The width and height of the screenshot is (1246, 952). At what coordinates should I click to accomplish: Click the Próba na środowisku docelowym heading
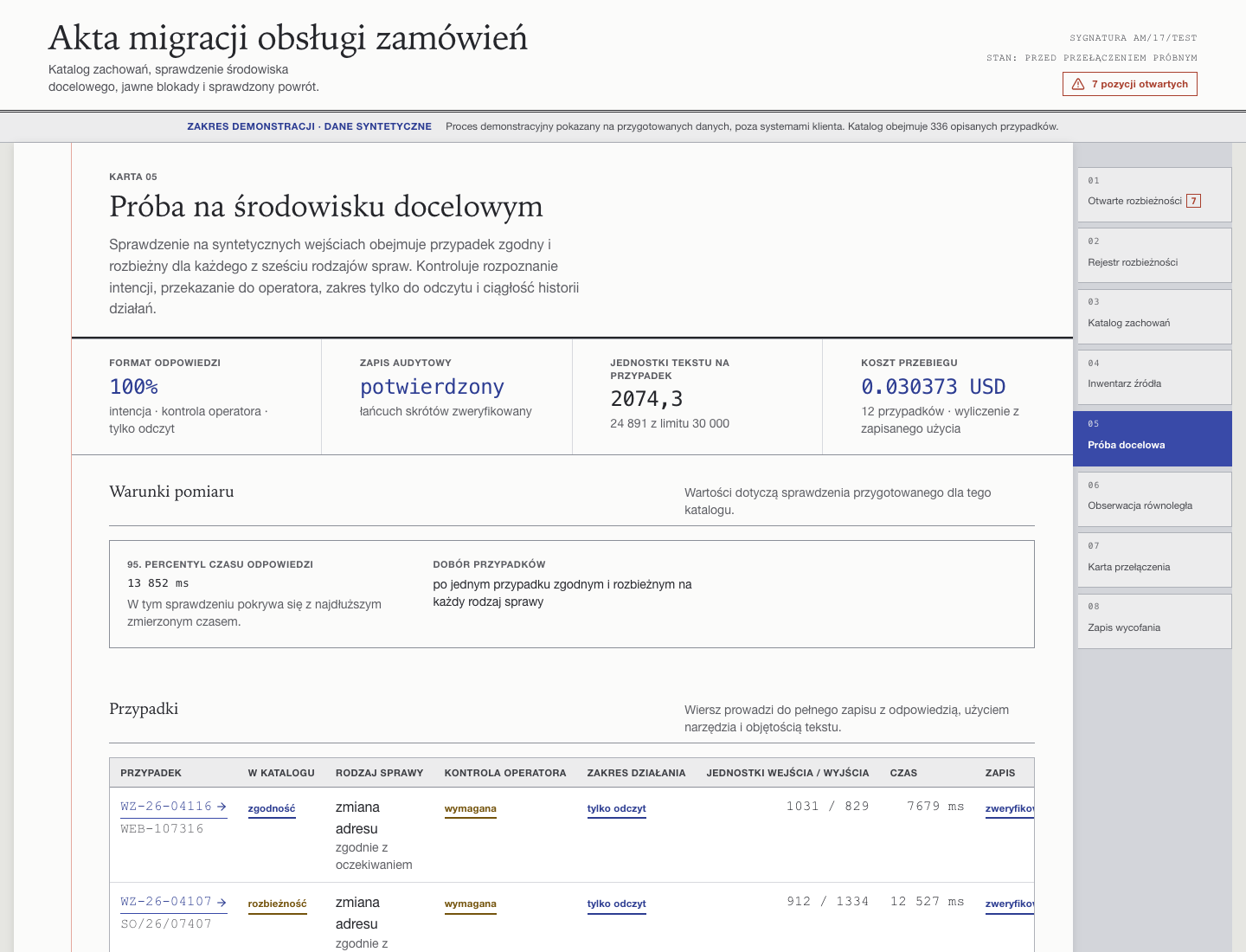tap(326, 207)
